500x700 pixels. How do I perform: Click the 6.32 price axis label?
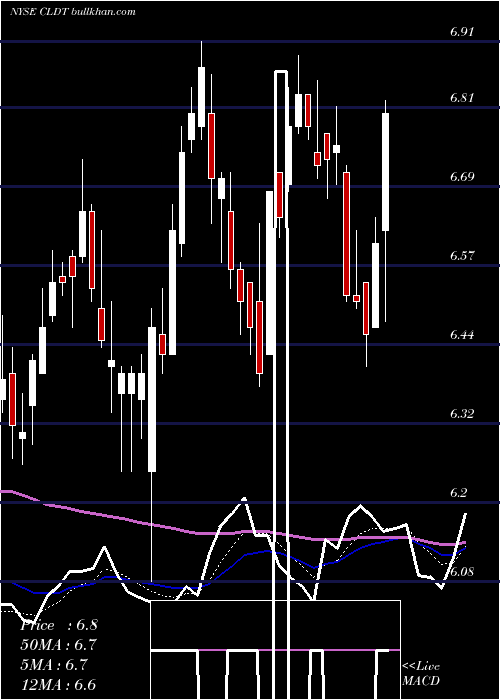462,414
